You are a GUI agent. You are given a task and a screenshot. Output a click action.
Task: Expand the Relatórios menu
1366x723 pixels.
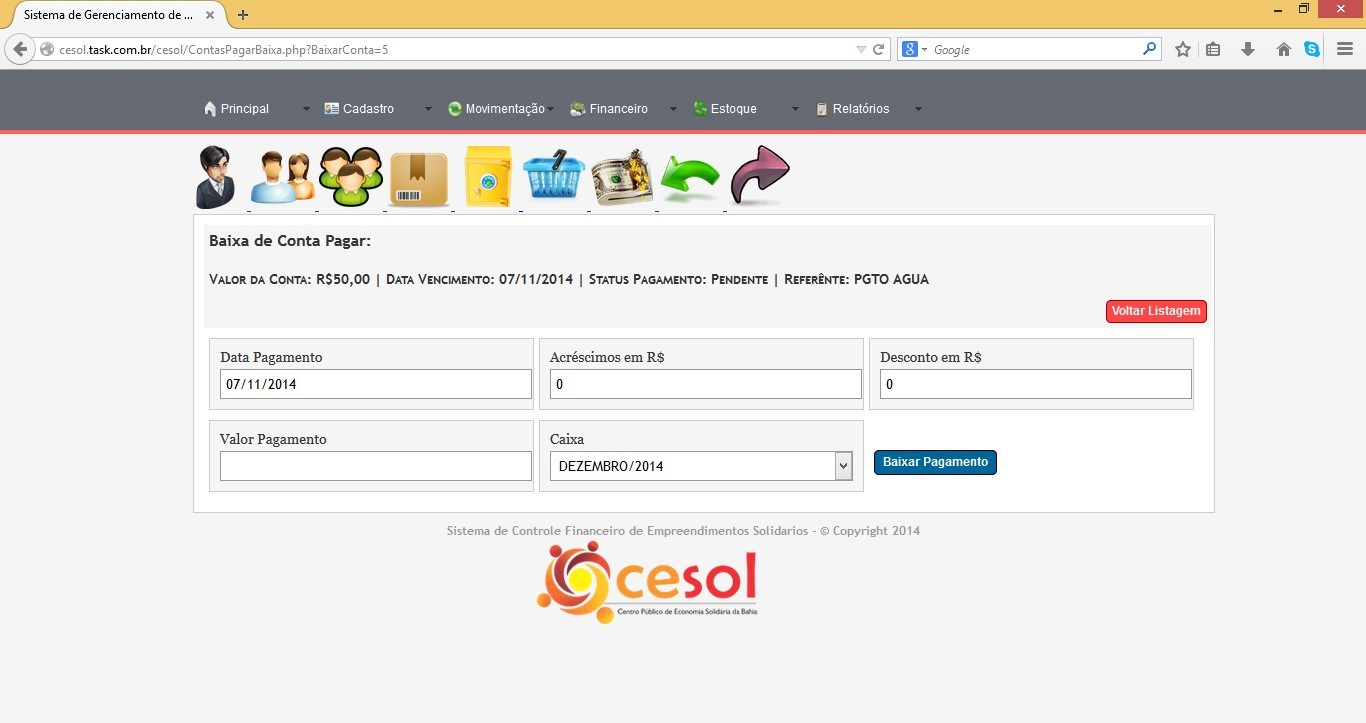860,109
